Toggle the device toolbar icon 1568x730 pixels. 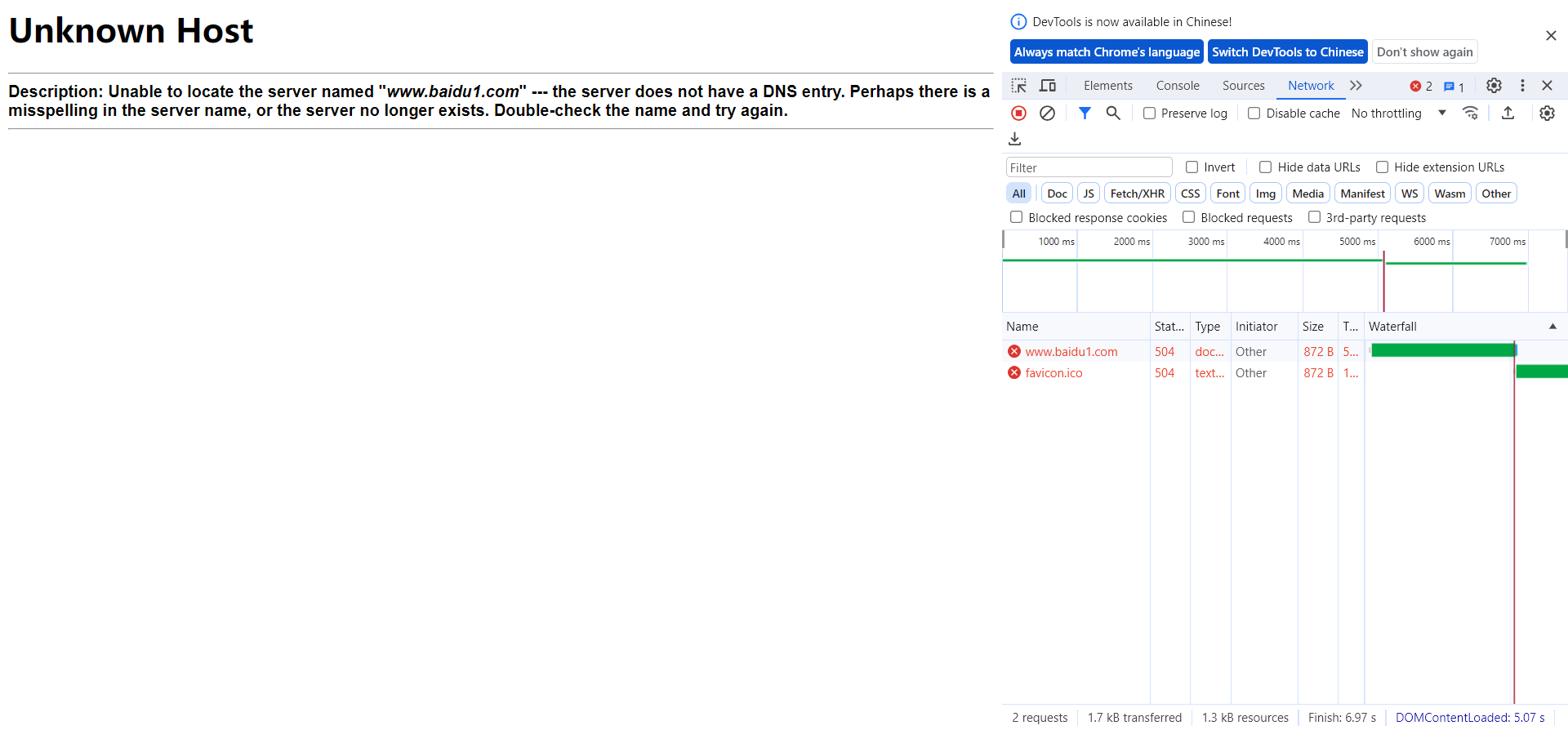point(1048,86)
